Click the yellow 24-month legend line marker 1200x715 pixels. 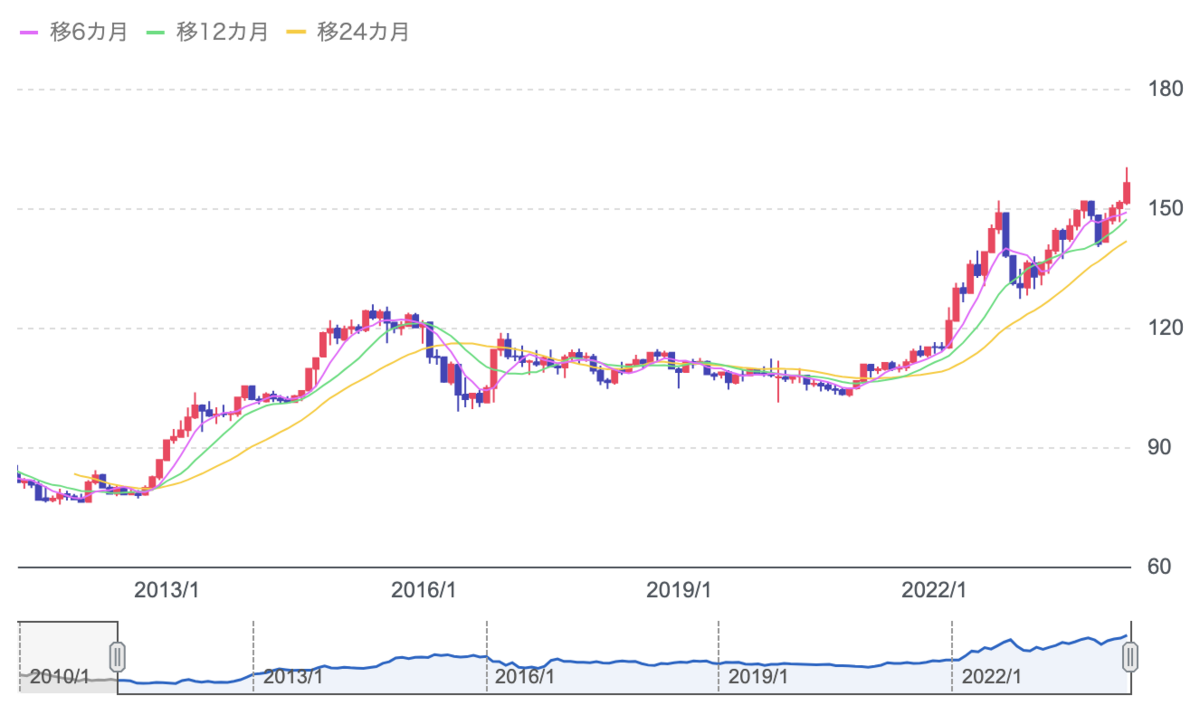296,32
